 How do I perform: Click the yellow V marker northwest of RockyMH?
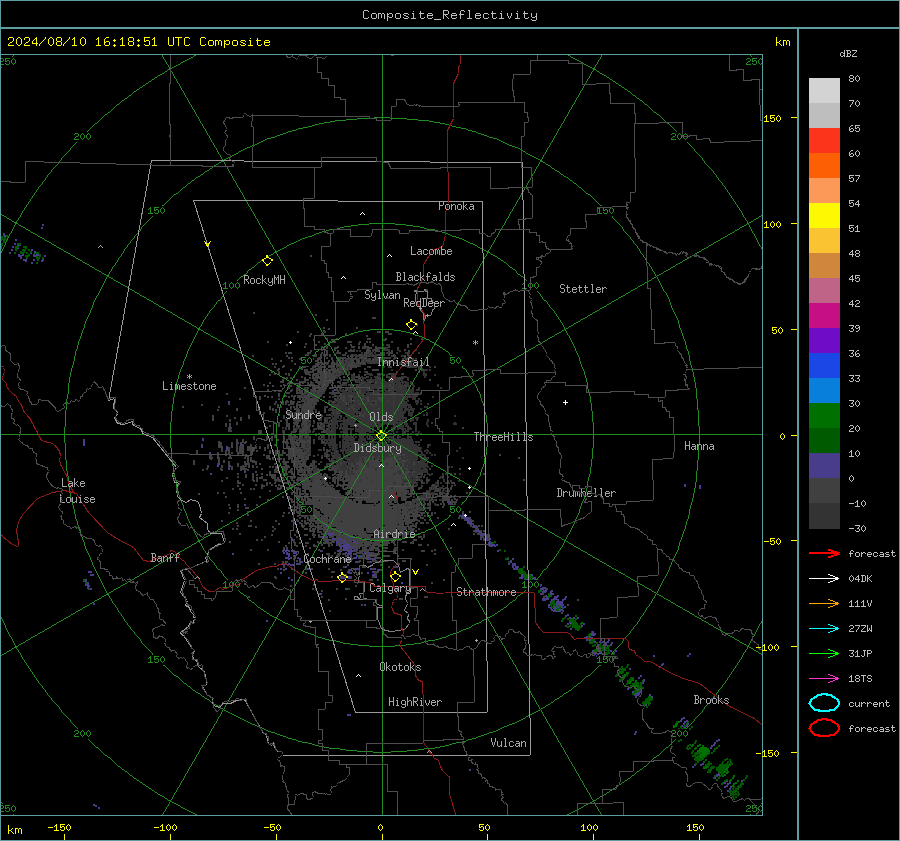coord(208,244)
